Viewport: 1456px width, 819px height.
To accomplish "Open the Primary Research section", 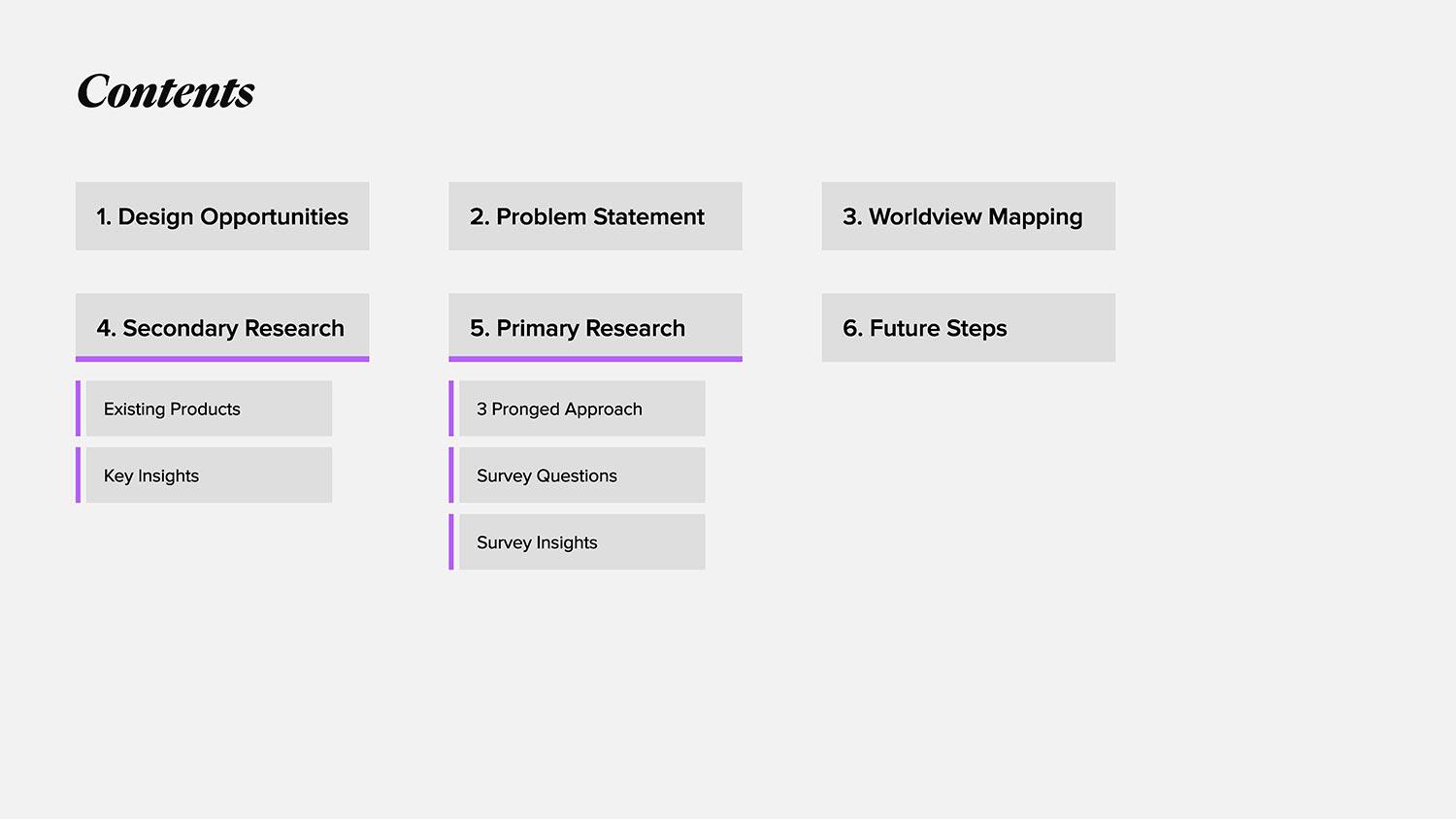I will [595, 327].
